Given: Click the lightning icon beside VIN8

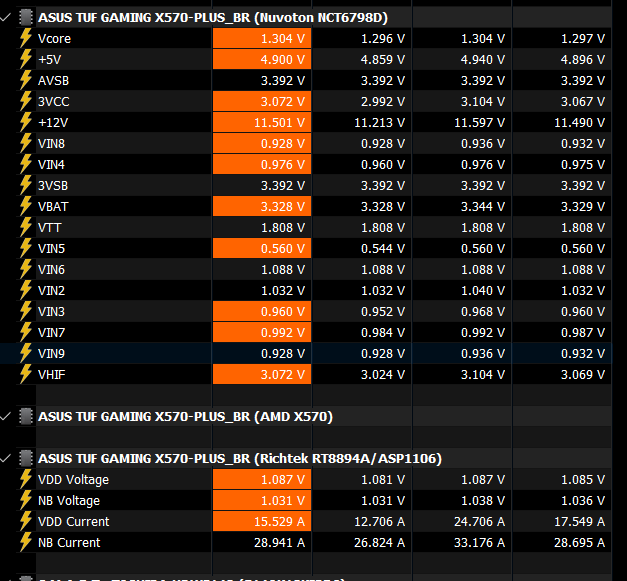Looking at the screenshot, I should (x=26, y=143).
